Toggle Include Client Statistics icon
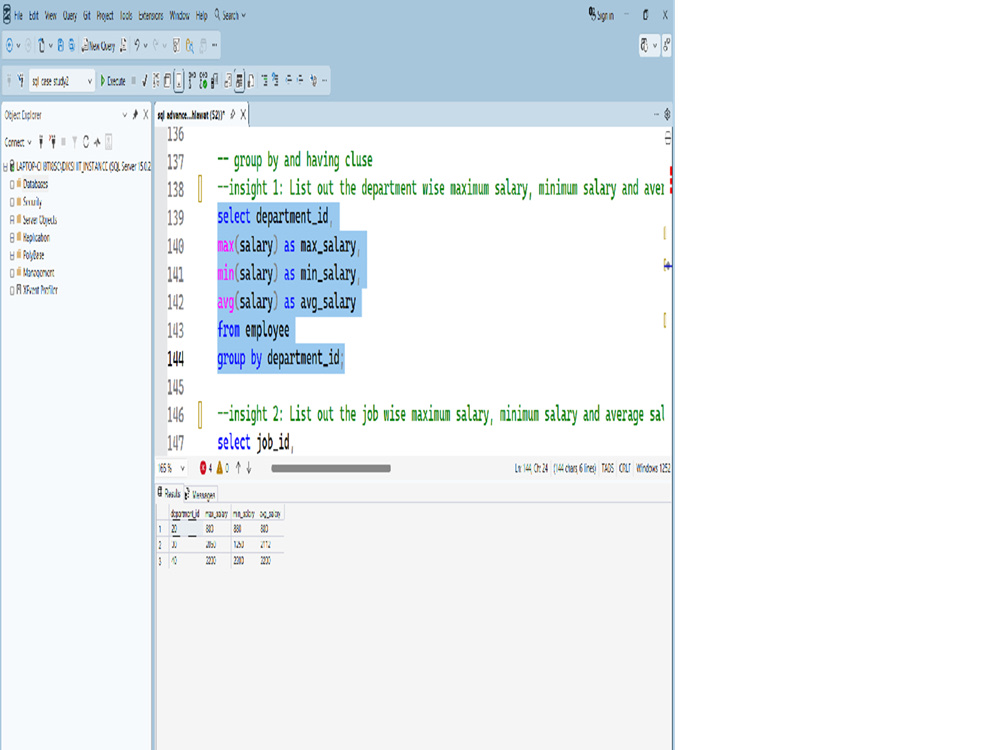 [x=214, y=81]
